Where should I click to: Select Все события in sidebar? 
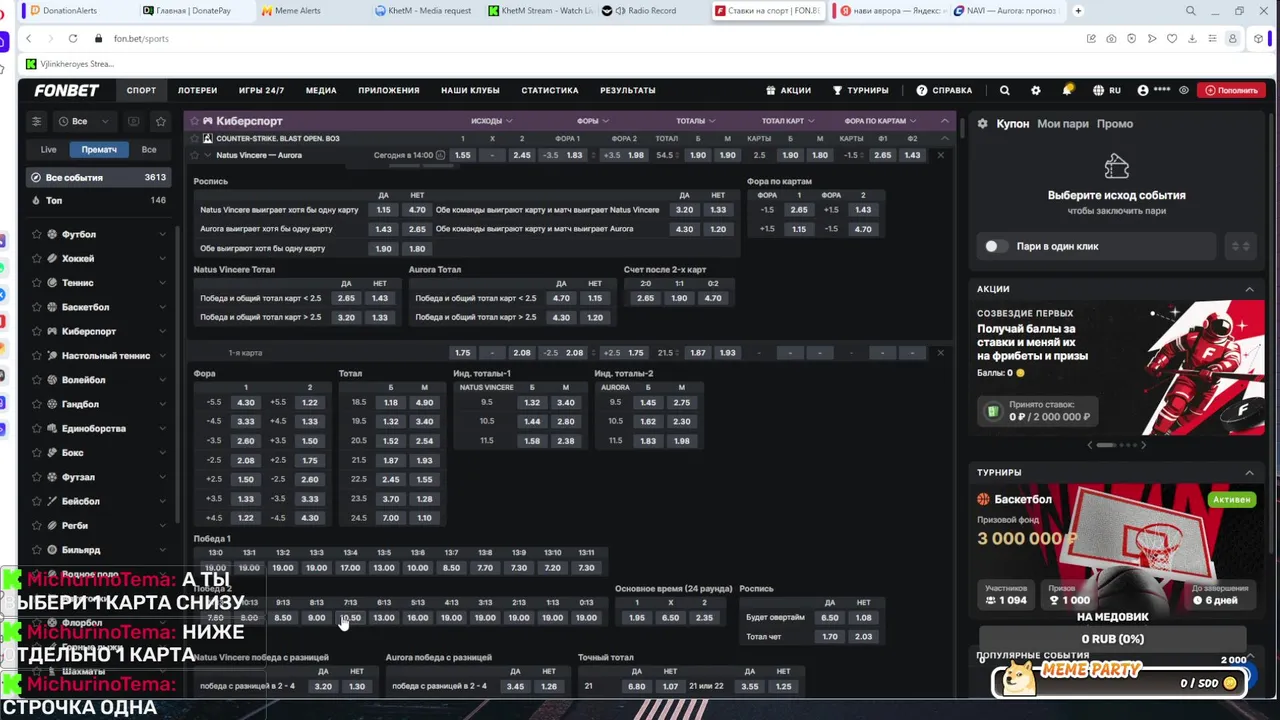pyautogui.click(x=99, y=177)
